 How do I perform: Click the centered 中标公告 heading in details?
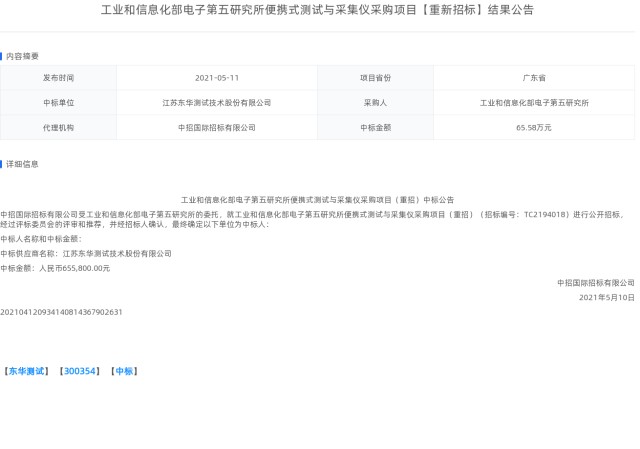point(317,200)
